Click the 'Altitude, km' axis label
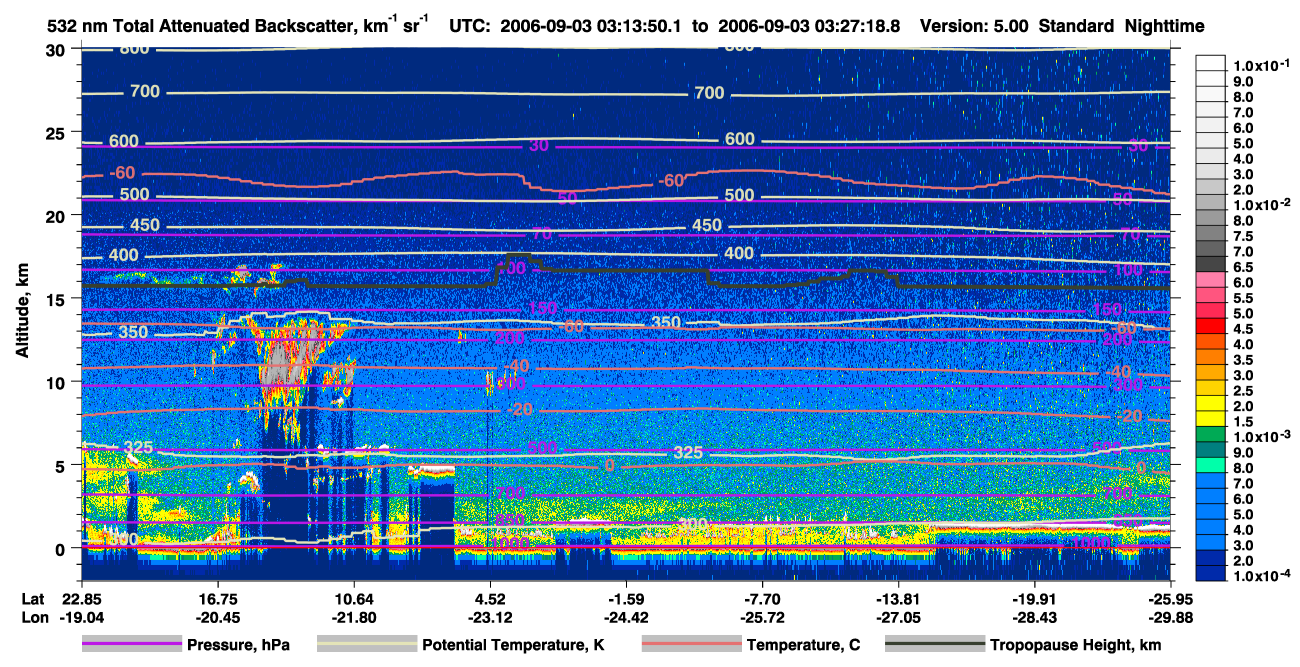 [22, 312]
